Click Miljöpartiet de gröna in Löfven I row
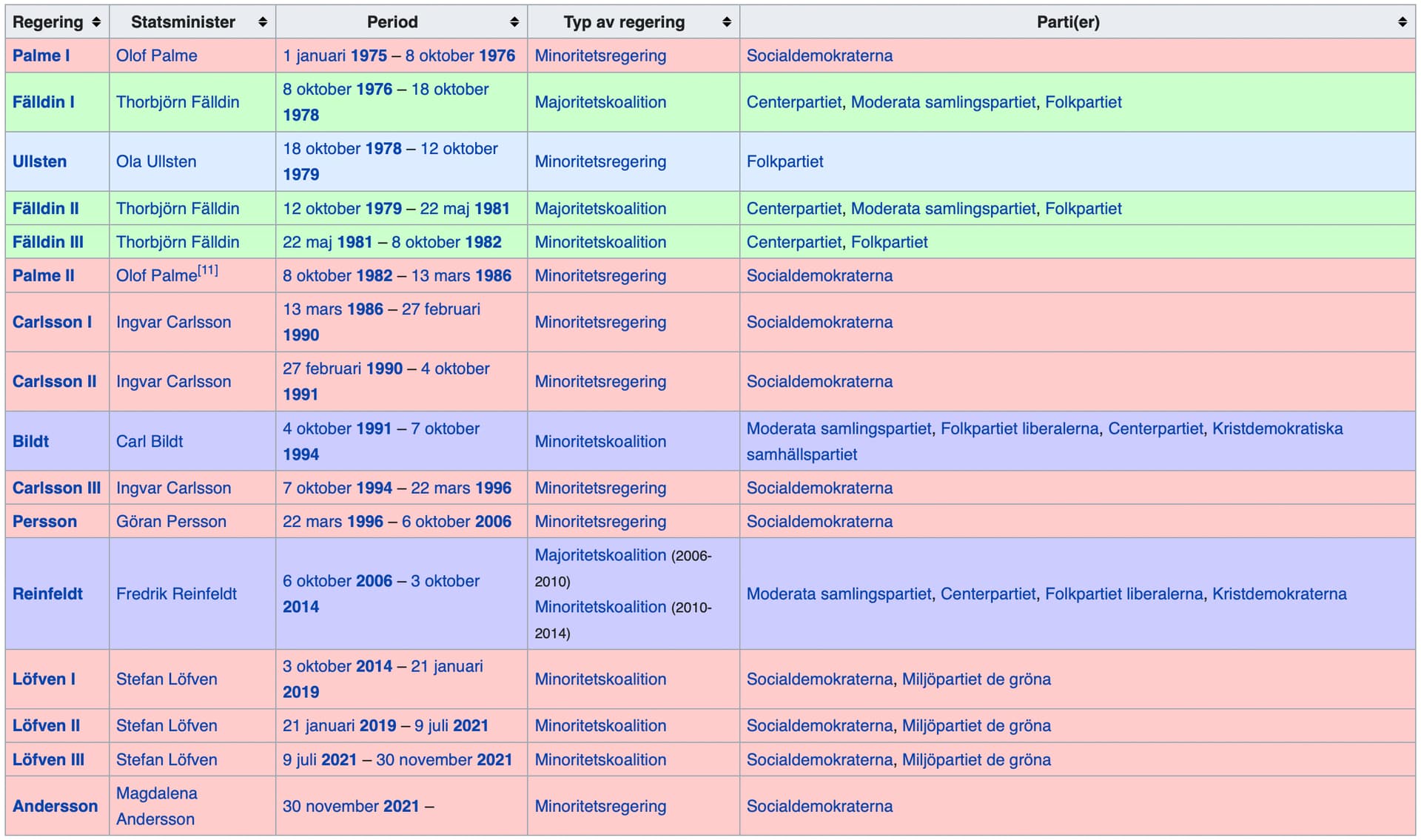Screen dimensions: 1421x840 975,679
